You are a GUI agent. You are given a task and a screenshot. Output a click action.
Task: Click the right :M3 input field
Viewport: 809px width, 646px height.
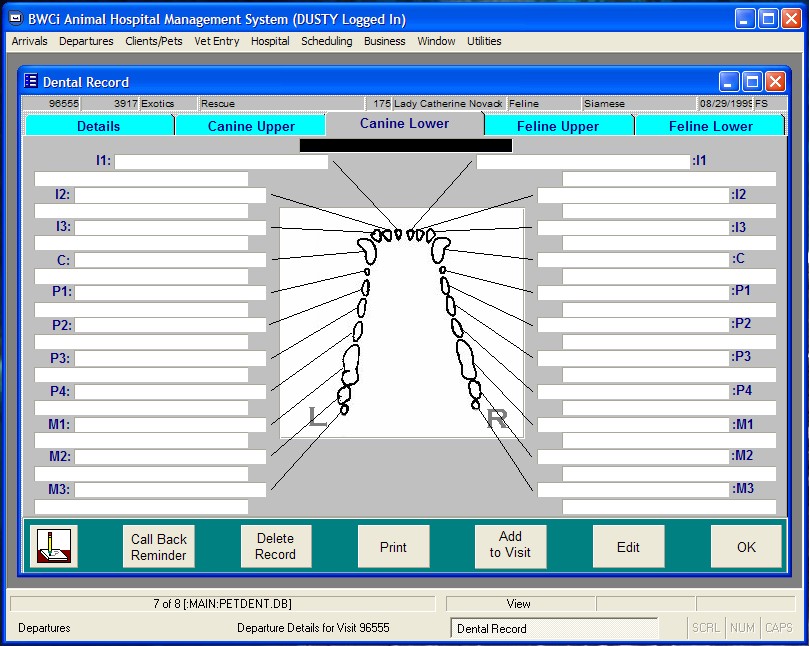[633, 490]
